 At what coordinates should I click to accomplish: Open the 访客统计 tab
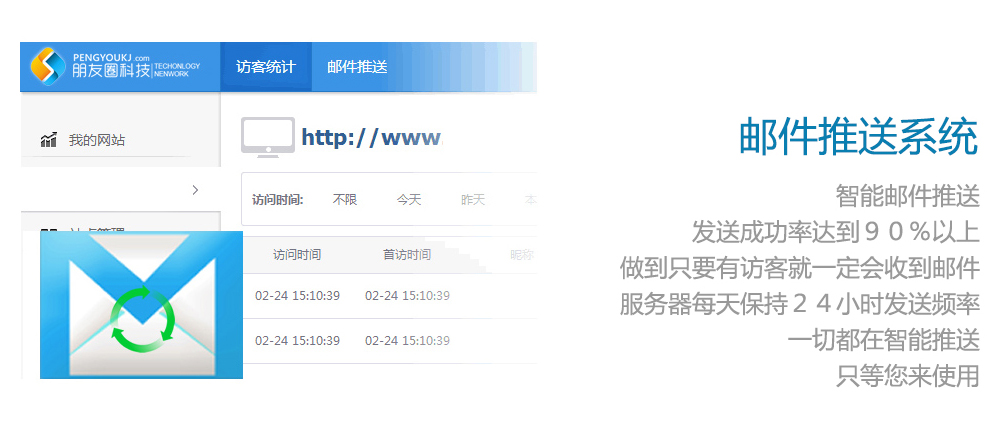click(x=266, y=67)
